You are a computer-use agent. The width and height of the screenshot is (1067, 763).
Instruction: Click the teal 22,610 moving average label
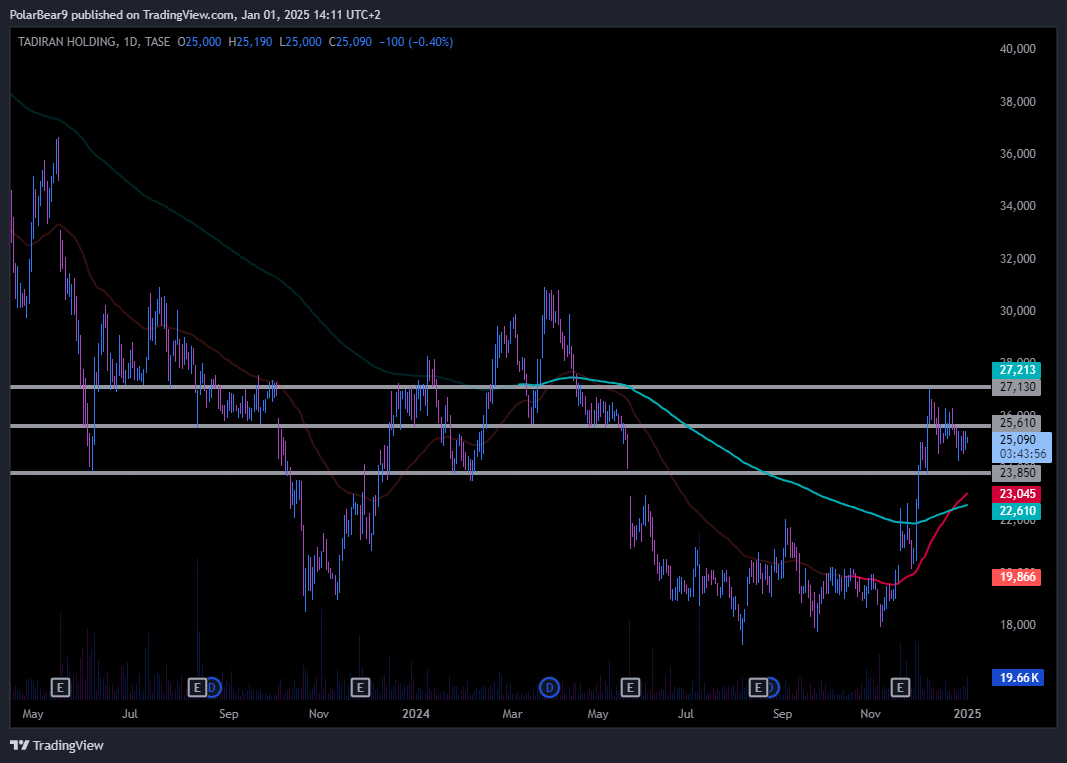1018,511
